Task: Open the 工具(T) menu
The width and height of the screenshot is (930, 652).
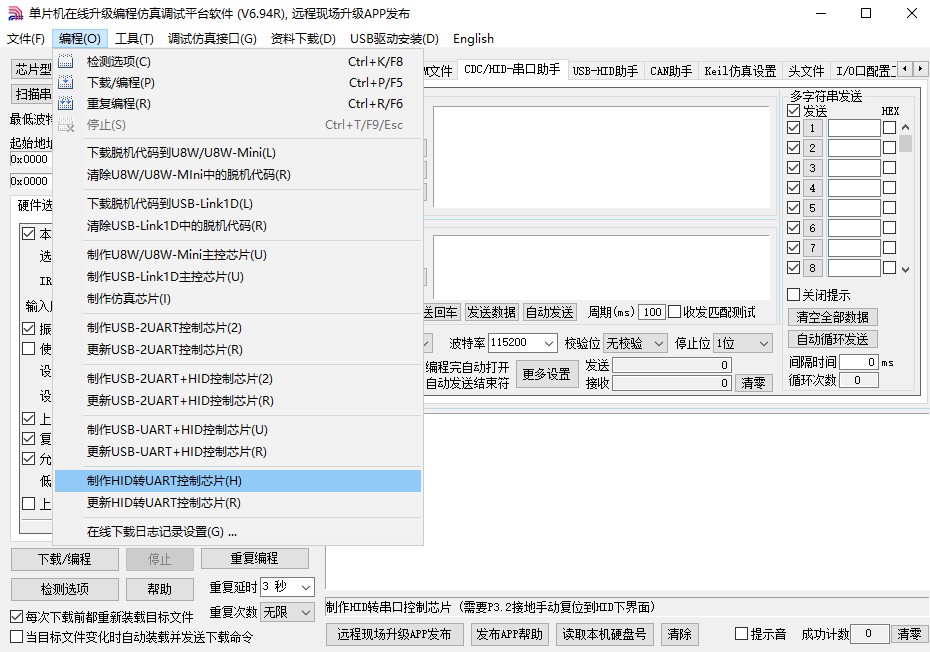Action: pos(134,39)
